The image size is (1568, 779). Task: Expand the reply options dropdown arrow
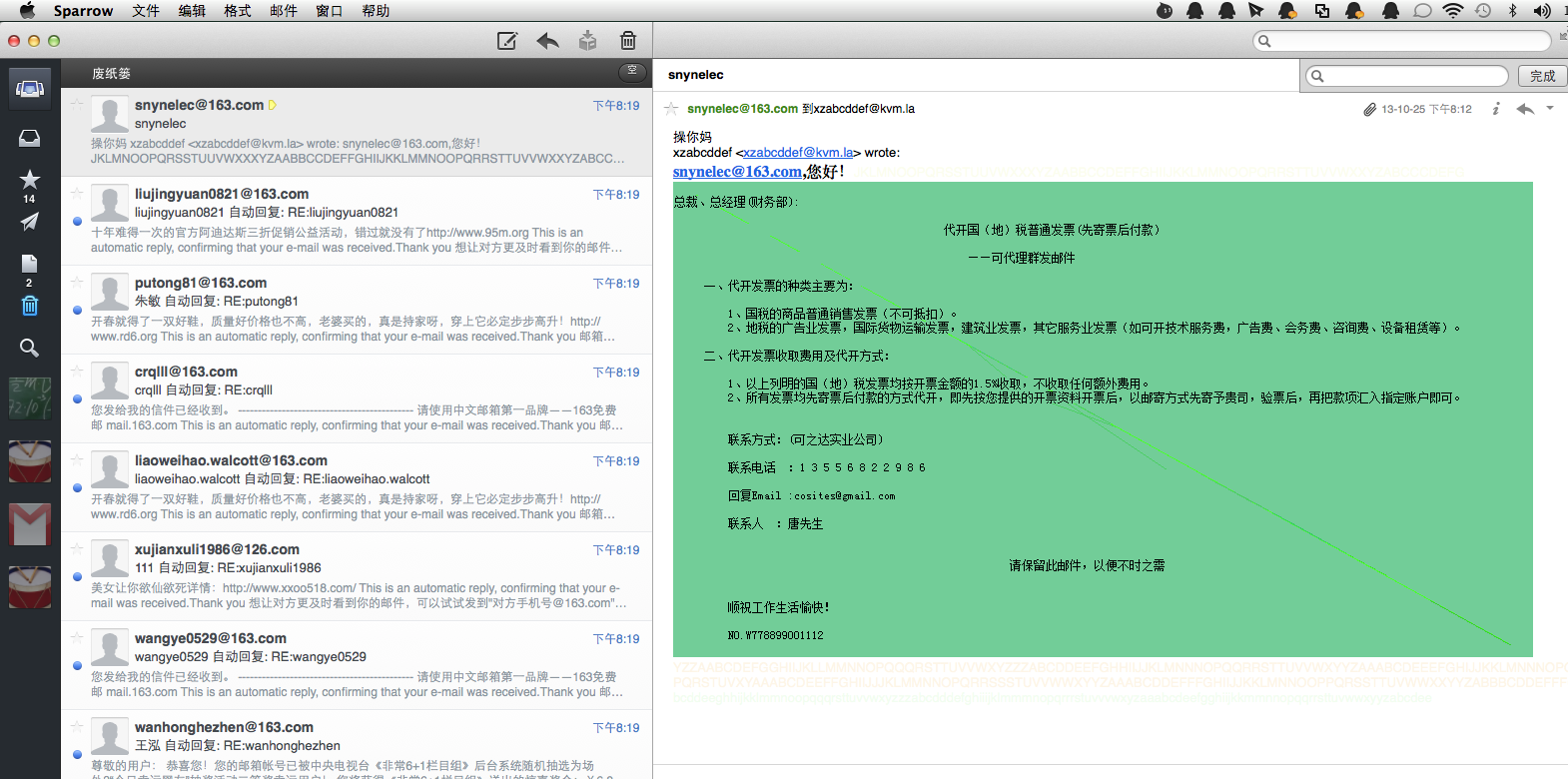(x=1550, y=108)
